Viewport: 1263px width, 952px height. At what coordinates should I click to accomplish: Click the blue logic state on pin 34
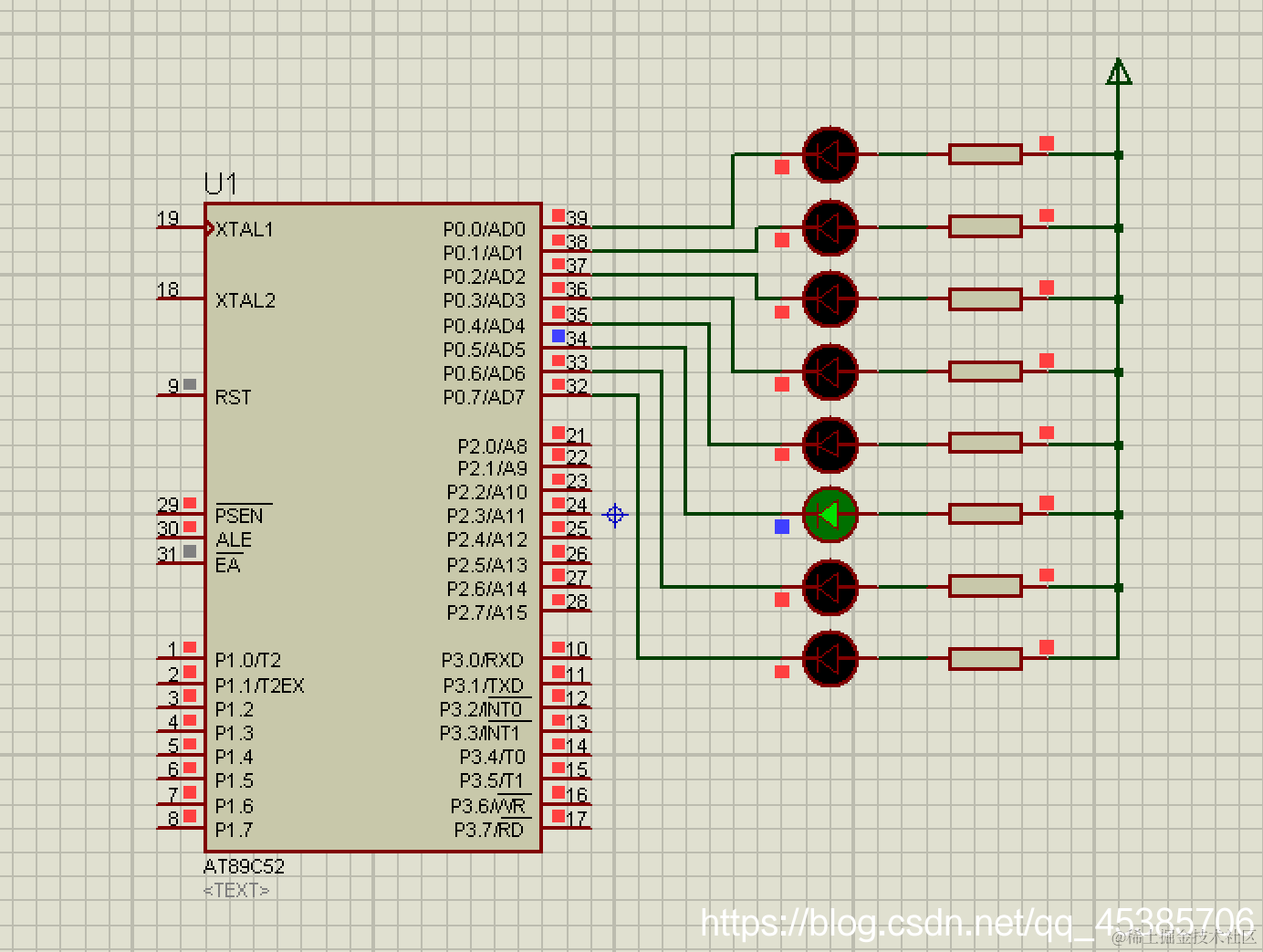[x=558, y=336]
